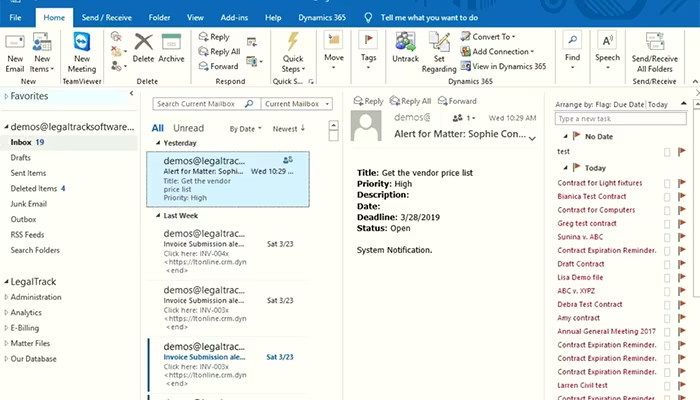Switch to the Folder tab
Image resolution: width=700 pixels, height=400 pixels.
(159, 17)
